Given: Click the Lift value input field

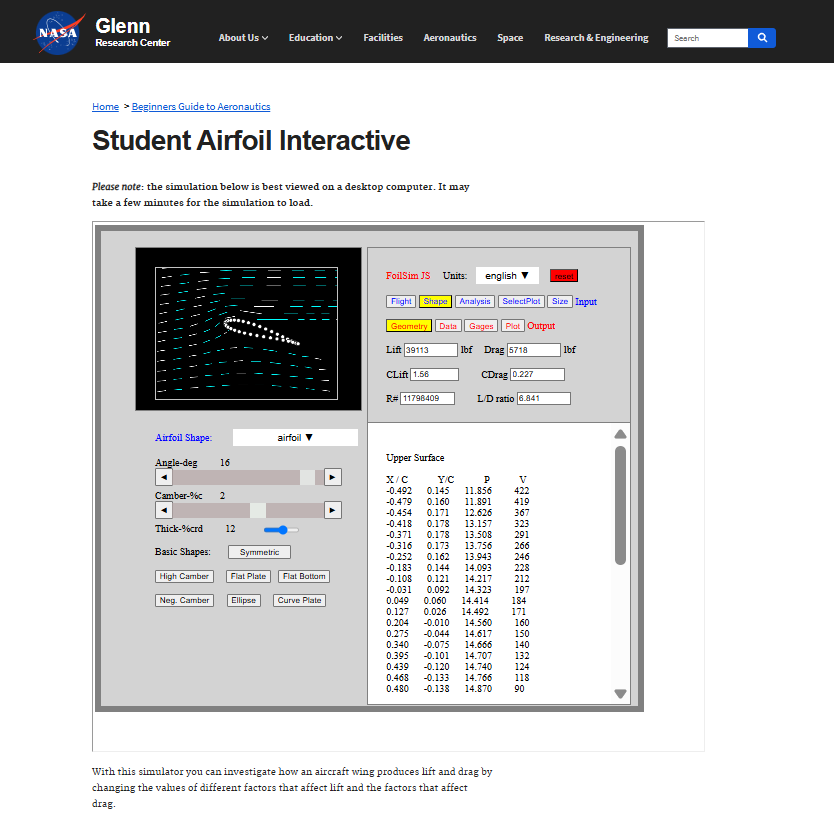Looking at the screenshot, I should tap(430, 350).
